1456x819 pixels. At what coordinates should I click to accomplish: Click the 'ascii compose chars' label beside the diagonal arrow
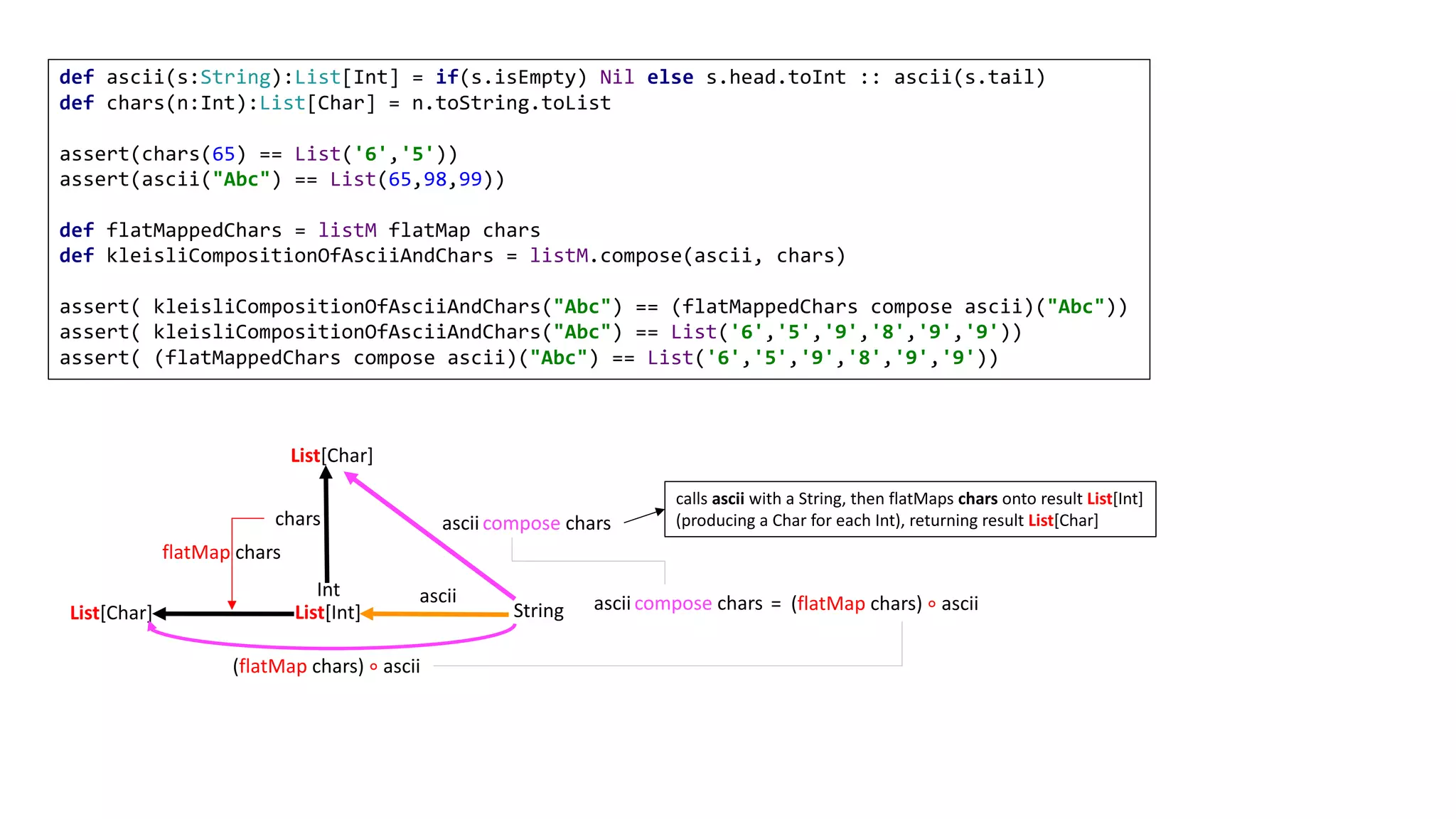pyautogui.click(x=526, y=523)
